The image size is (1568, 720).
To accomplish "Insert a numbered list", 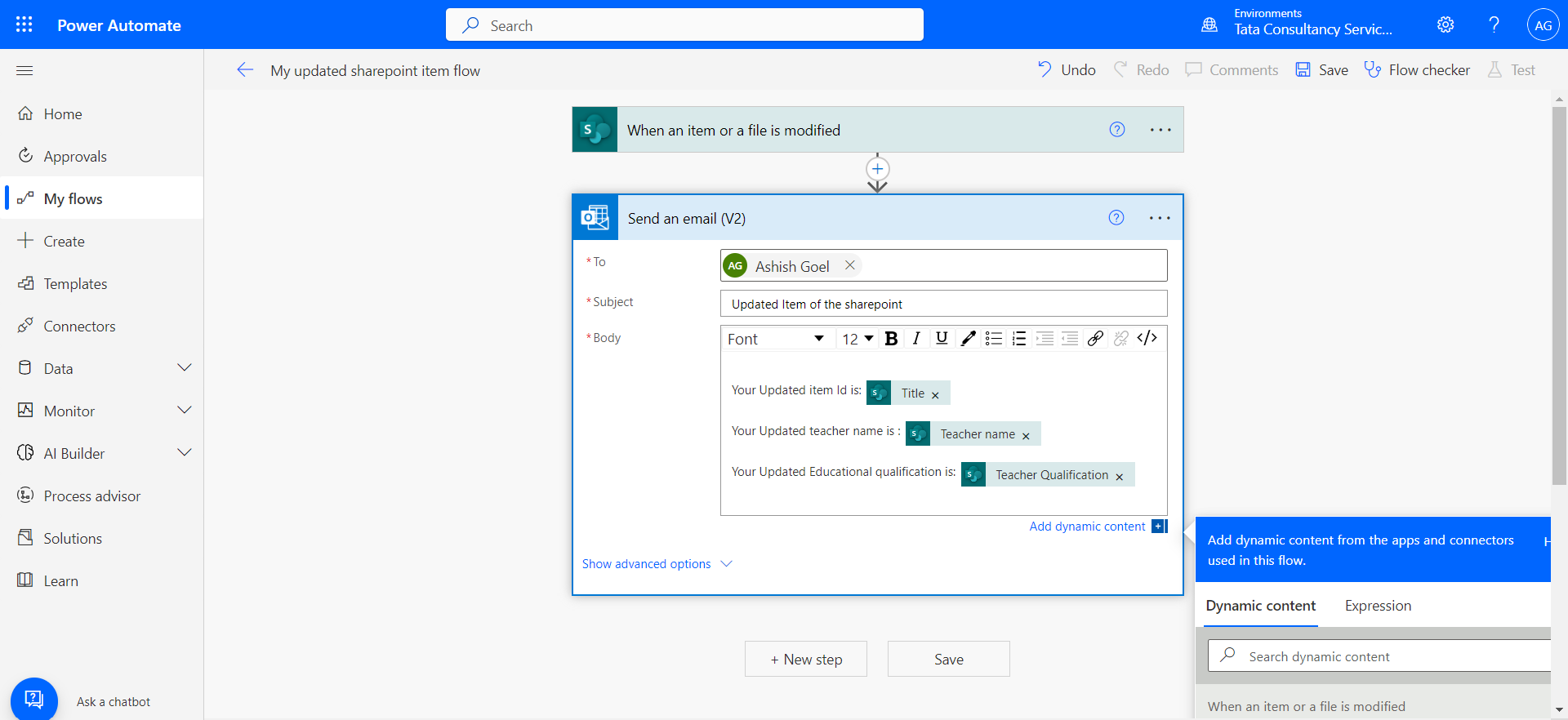I will click(x=1018, y=339).
